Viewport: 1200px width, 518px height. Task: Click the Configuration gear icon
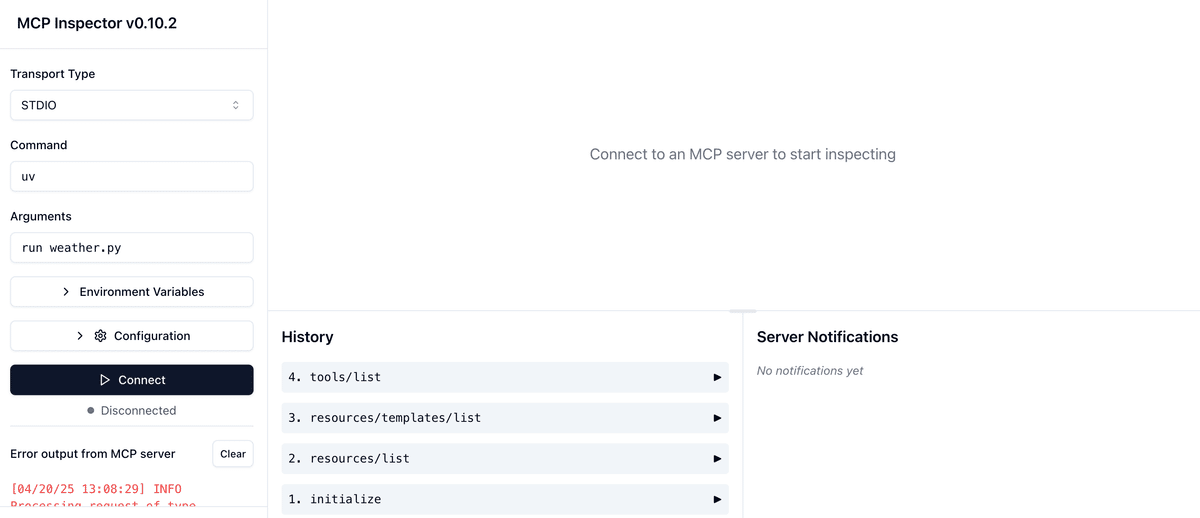pos(100,336)
